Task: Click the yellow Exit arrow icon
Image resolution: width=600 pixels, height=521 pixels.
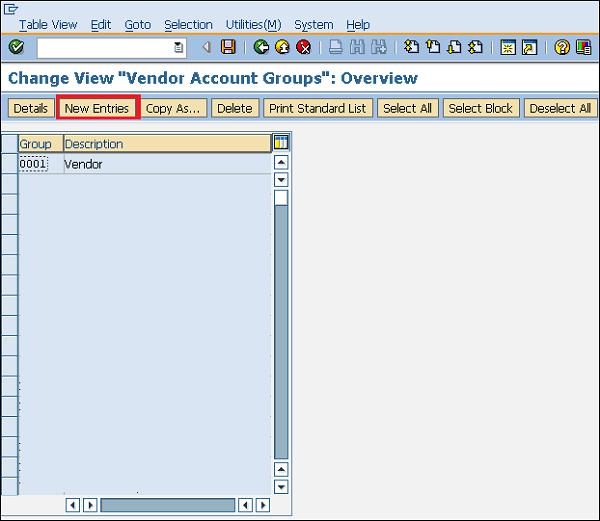Action: tap(282, 47)
